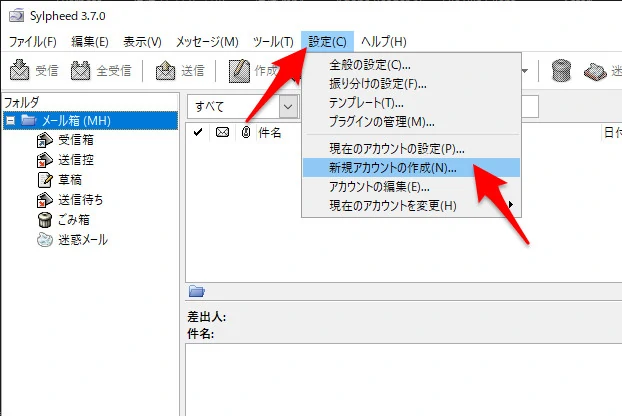Click the trash can delete toolbar icon
The height and width of the screenshot is (416, 622).
[x=561, y=70]
